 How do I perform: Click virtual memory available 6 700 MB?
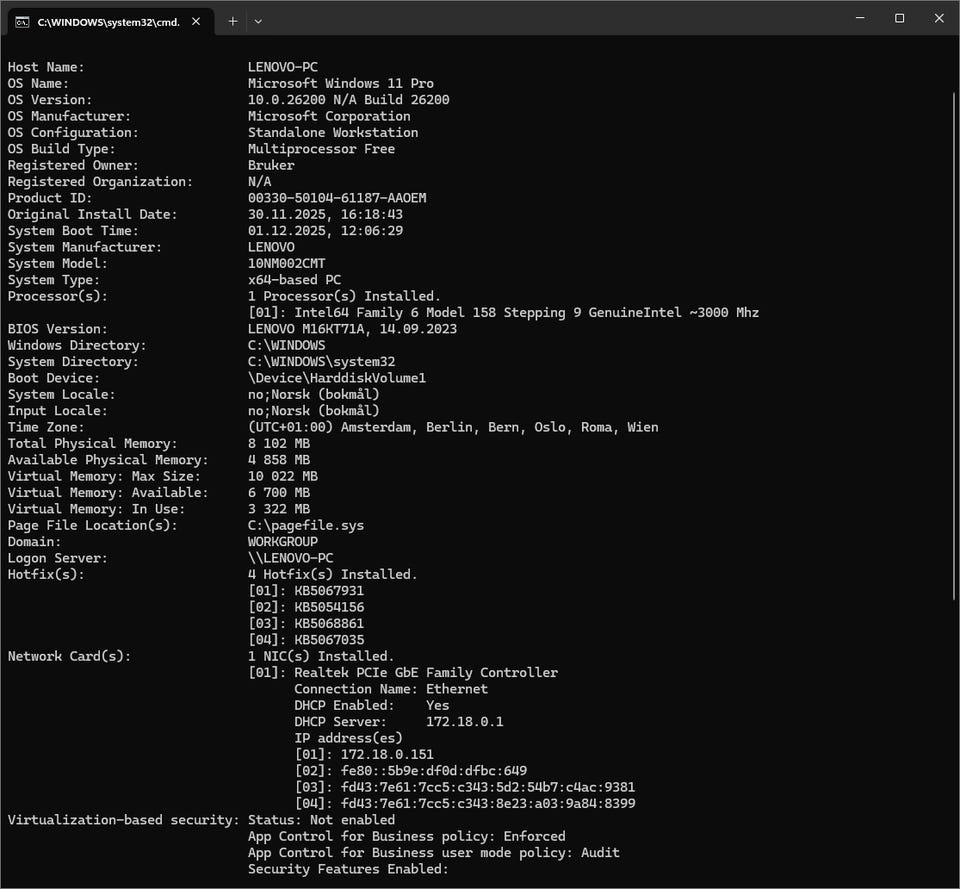point(279,493)
